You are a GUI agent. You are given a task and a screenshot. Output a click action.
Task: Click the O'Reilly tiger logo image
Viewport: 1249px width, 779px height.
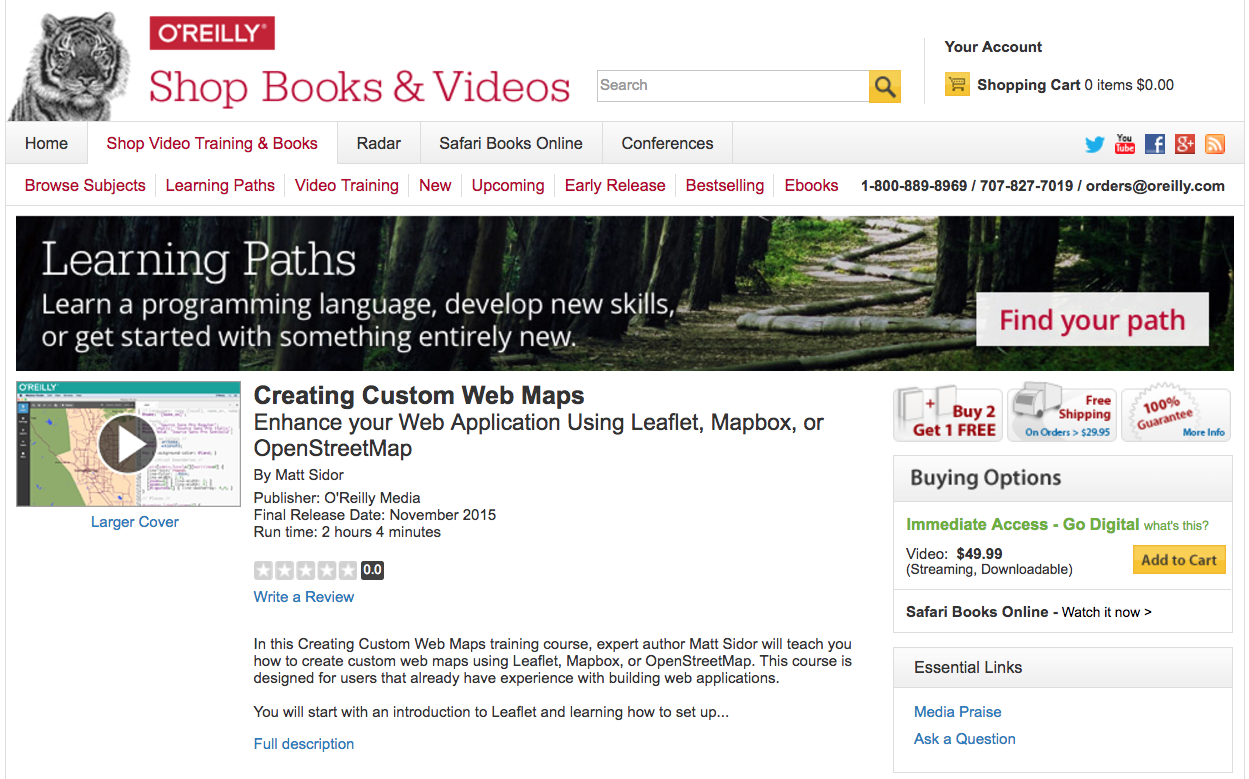coord(70,66)
